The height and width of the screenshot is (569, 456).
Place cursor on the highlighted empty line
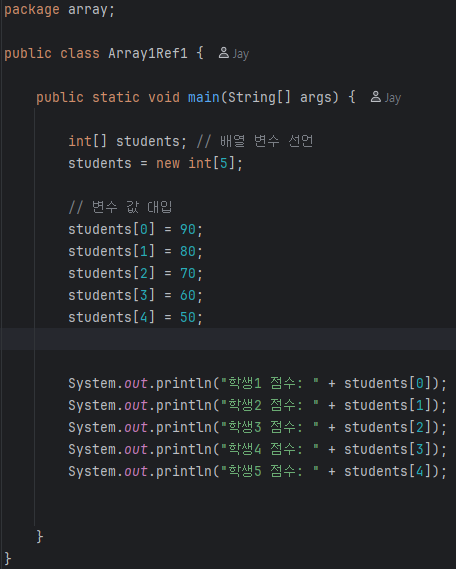[228, 339]
